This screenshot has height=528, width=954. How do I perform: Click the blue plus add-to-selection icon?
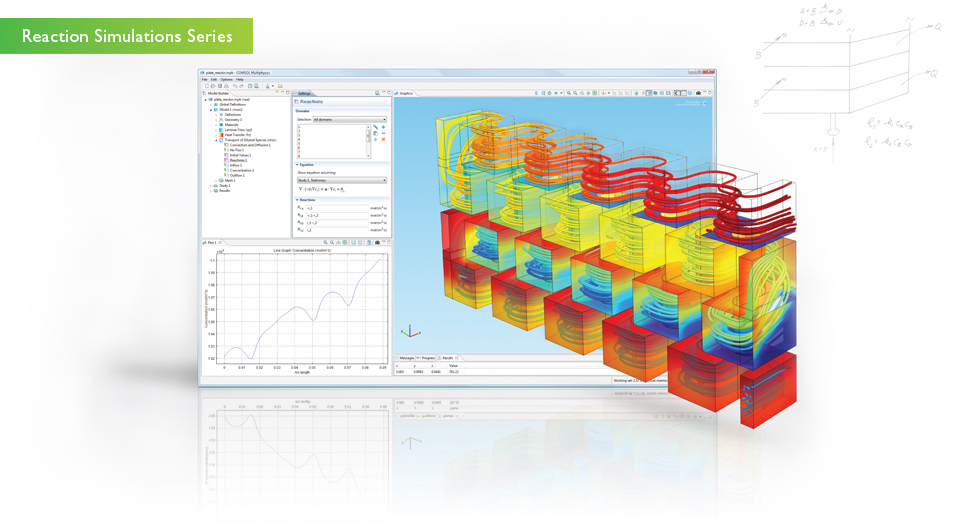pos(383,127)
